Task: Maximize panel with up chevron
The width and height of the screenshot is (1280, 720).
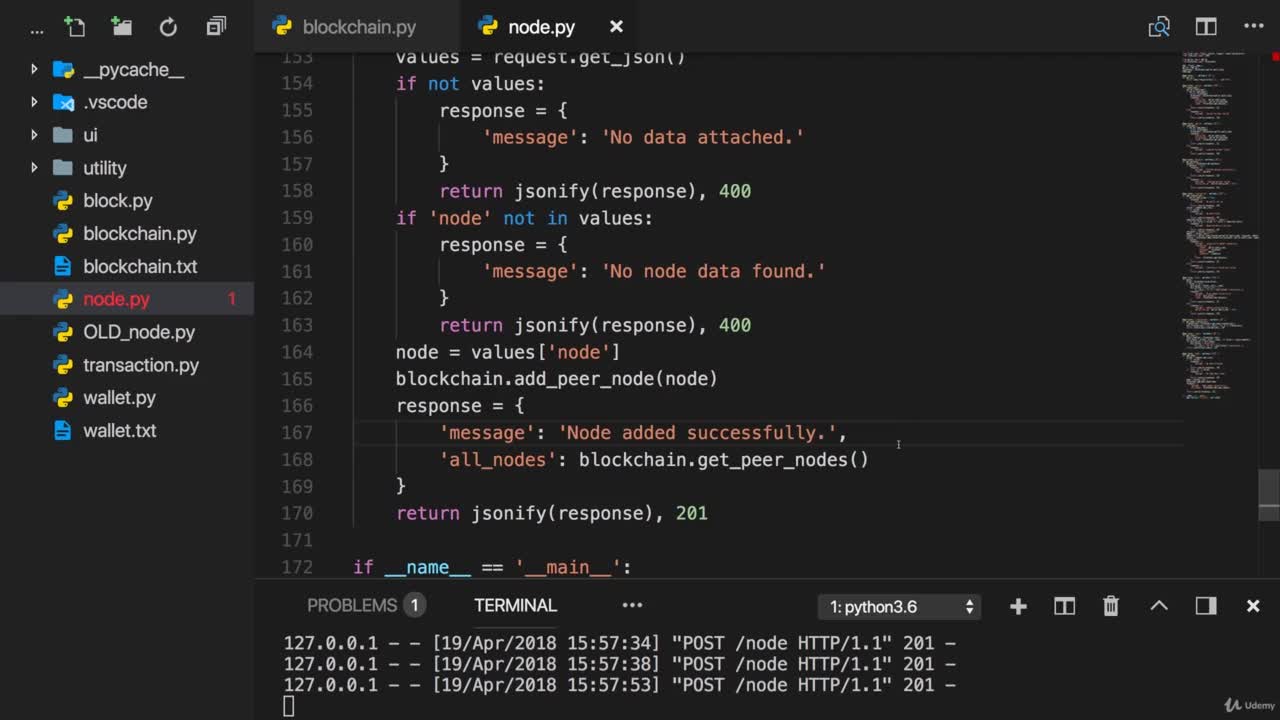Action: (x=1159, y=606)
